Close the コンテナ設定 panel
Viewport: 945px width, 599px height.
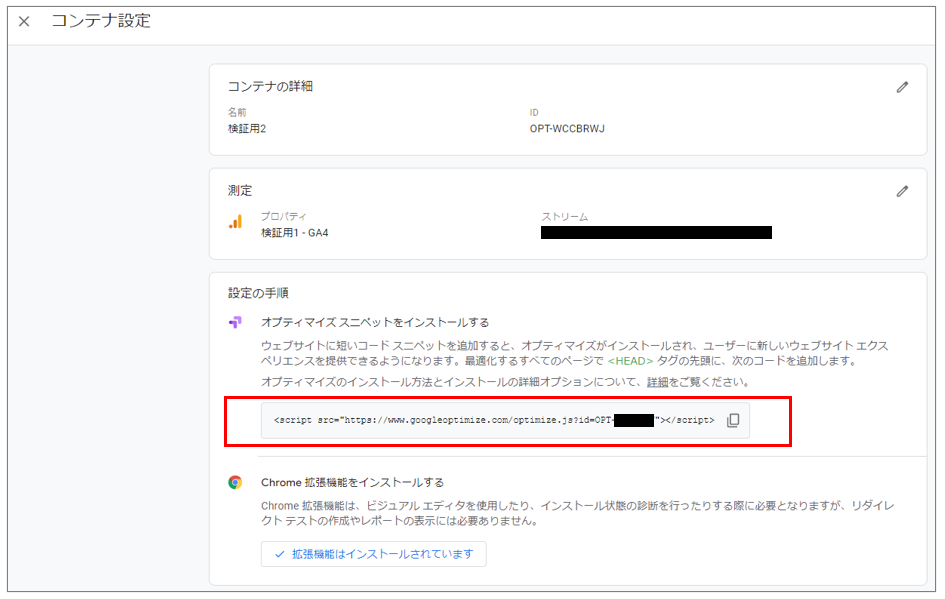24,22
